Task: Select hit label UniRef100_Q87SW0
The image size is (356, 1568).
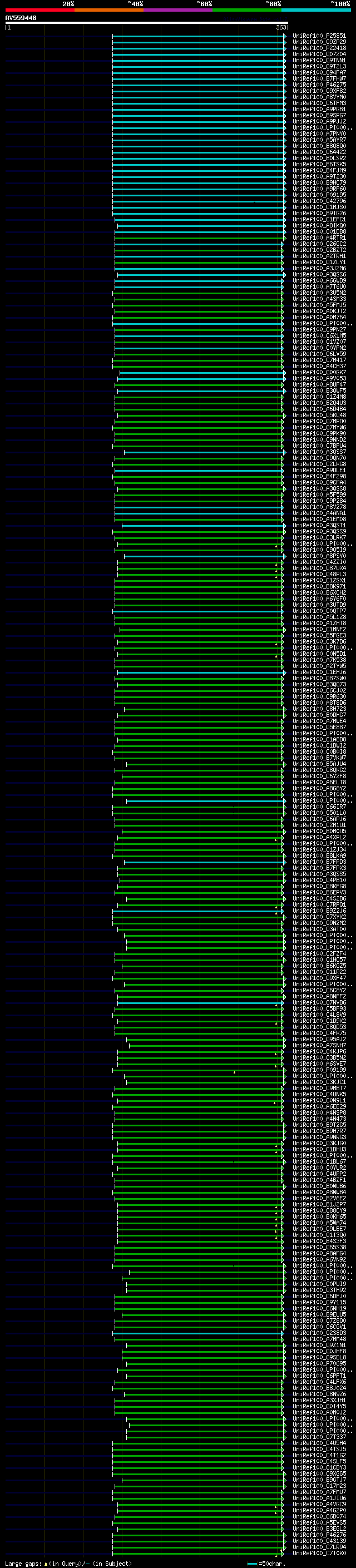Action: tap(319, 678)
